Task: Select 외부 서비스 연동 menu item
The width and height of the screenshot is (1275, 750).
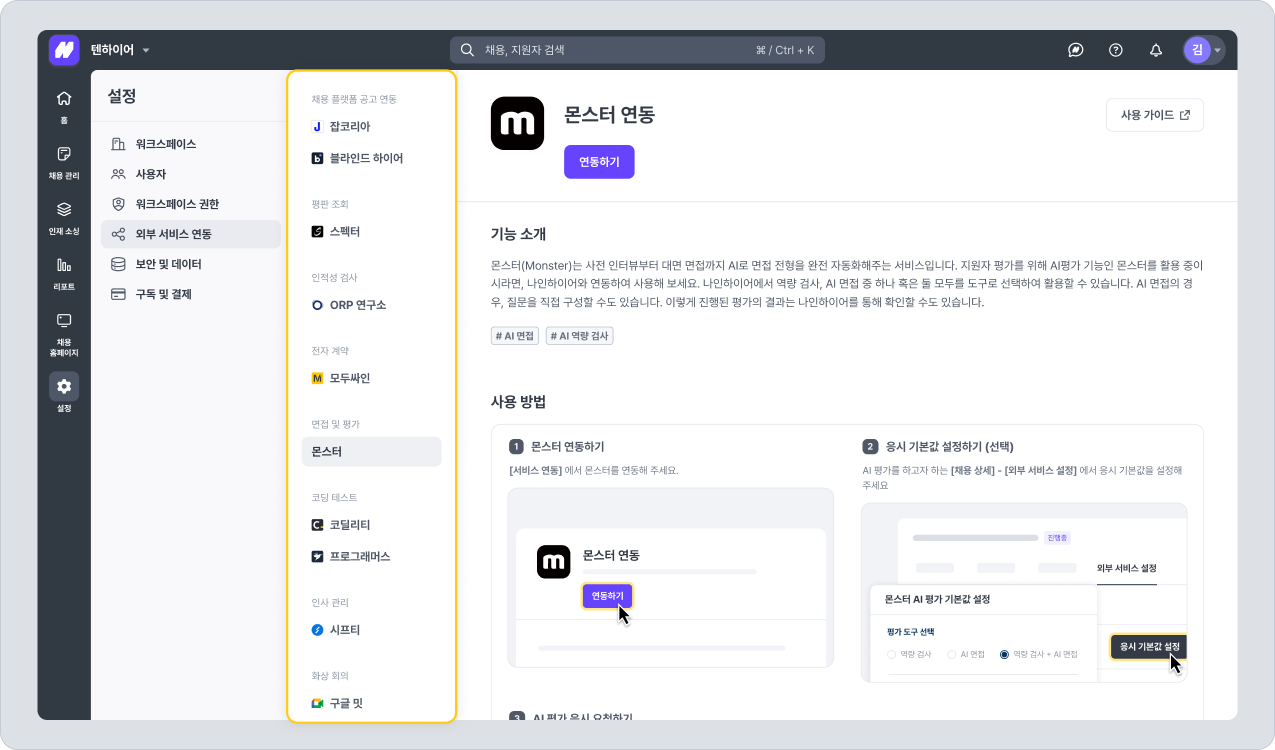Action: (x=190, y=234)
